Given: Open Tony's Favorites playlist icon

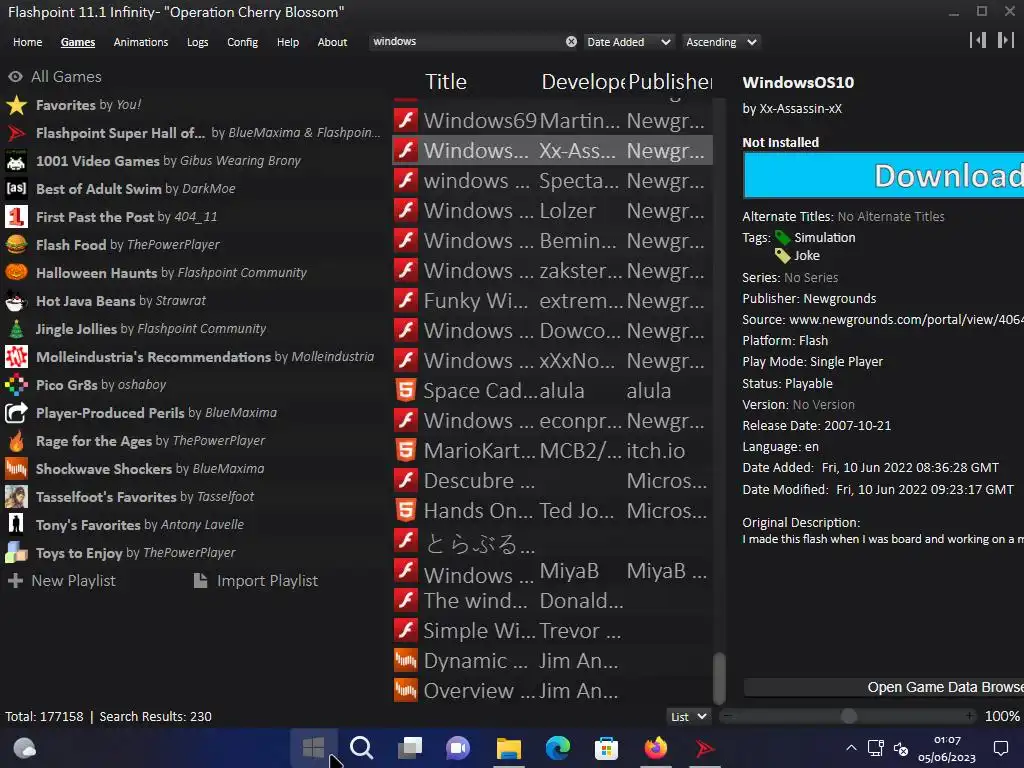Looking at the screenshot, I should pos(16,525).
